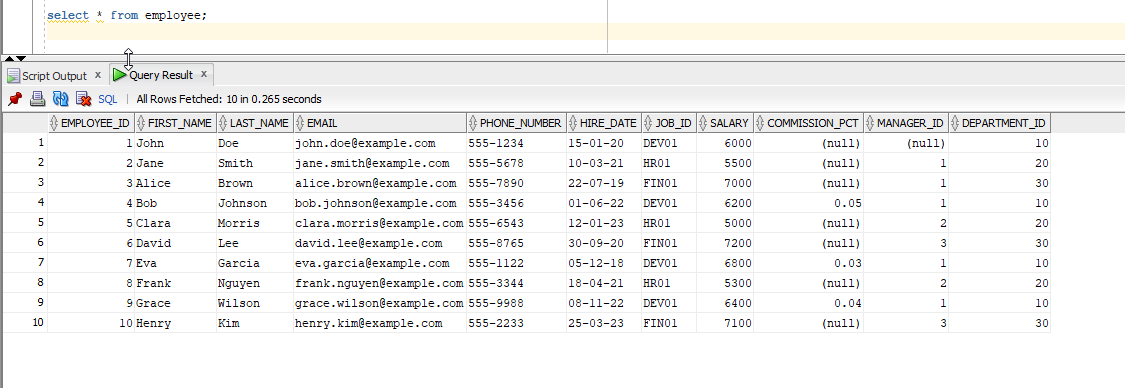
Task: Collapse the panel with the up arrow splitter icon
Action: click(x=9, y=58)
